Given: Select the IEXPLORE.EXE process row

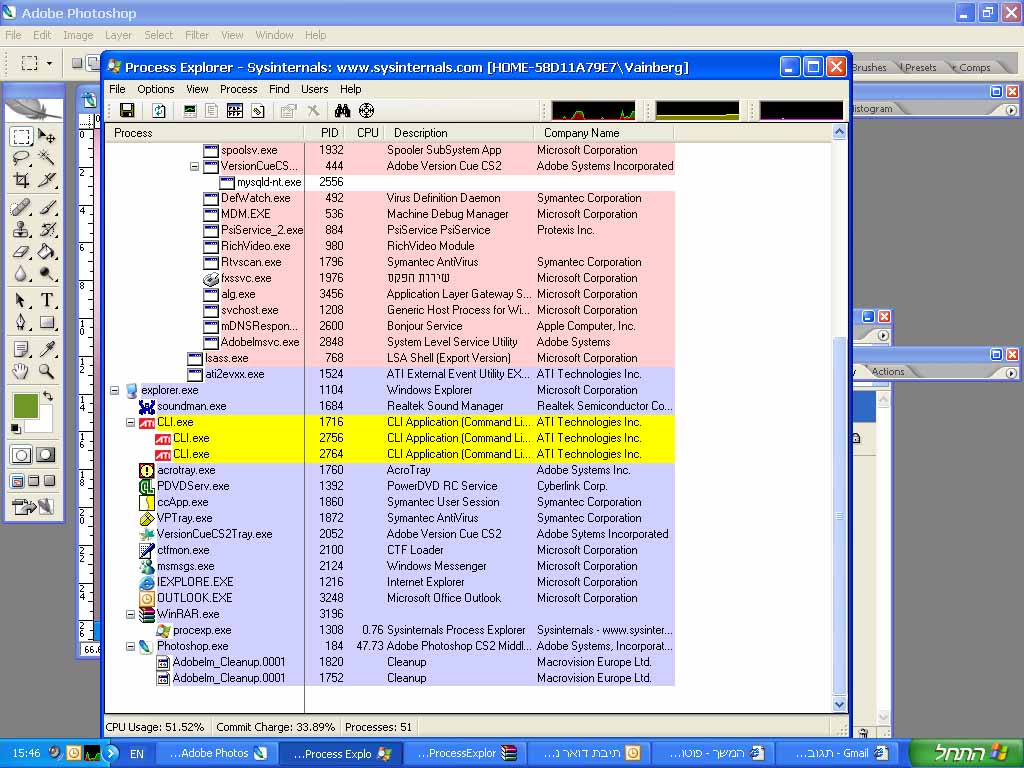Looking at the screenshot, I should click(x=390, y=582).
